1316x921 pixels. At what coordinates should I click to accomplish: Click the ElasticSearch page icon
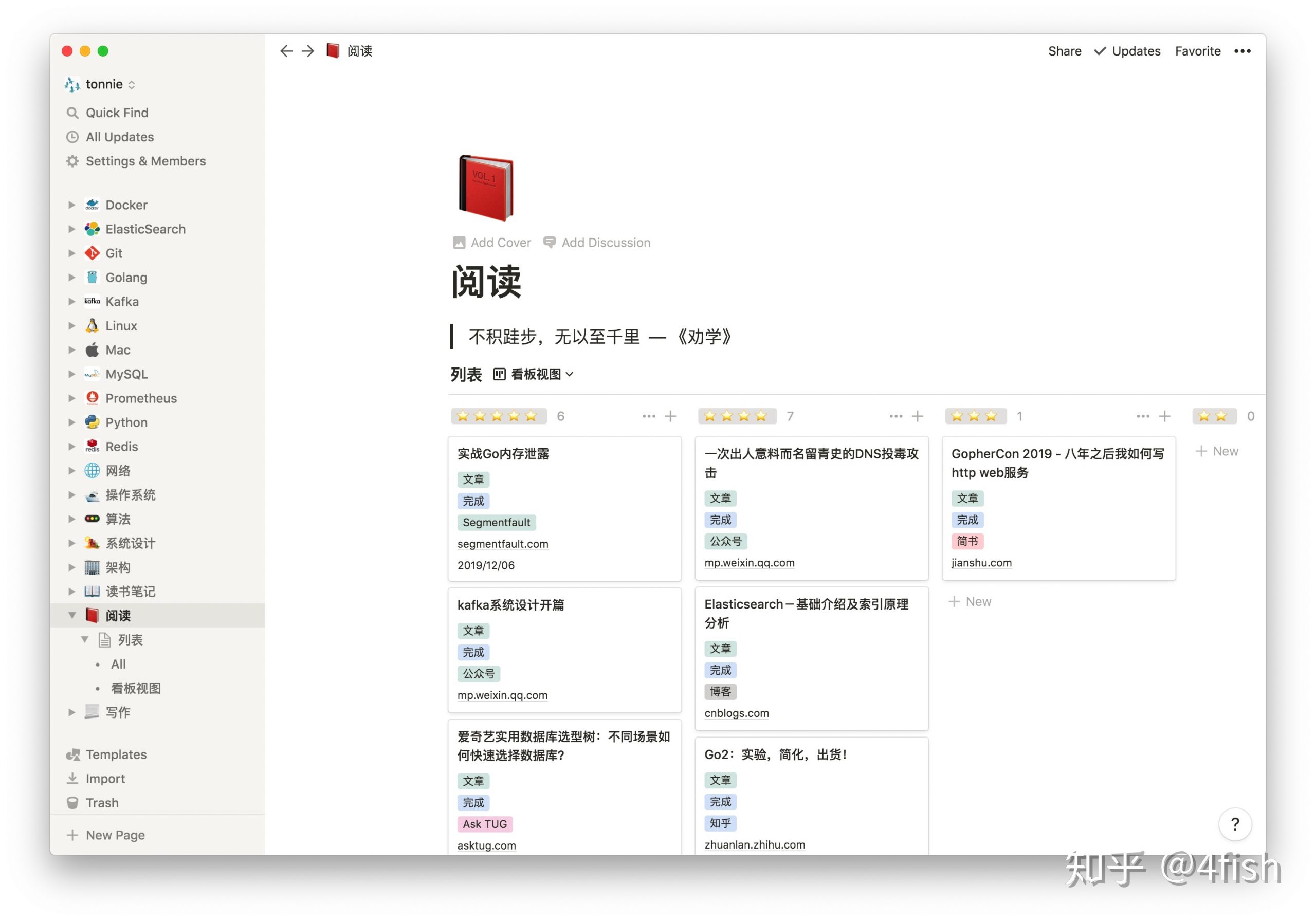[x=92, y=229]
